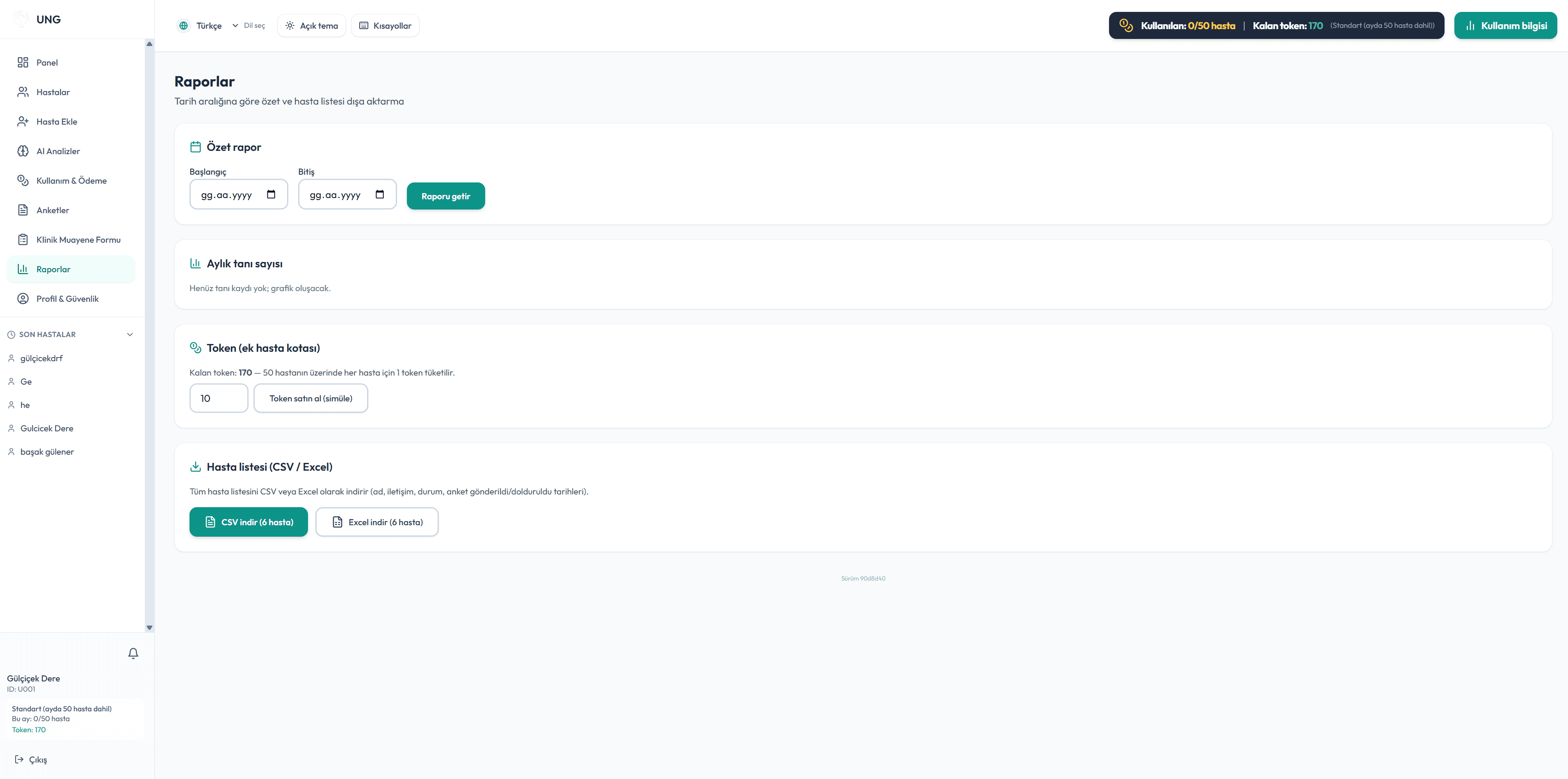The height and width of the screenshot is (779, 1568).
Task: Click the clock icon beside SON HASTALAR
Action: pyautogui.click(x=11, y=335)
